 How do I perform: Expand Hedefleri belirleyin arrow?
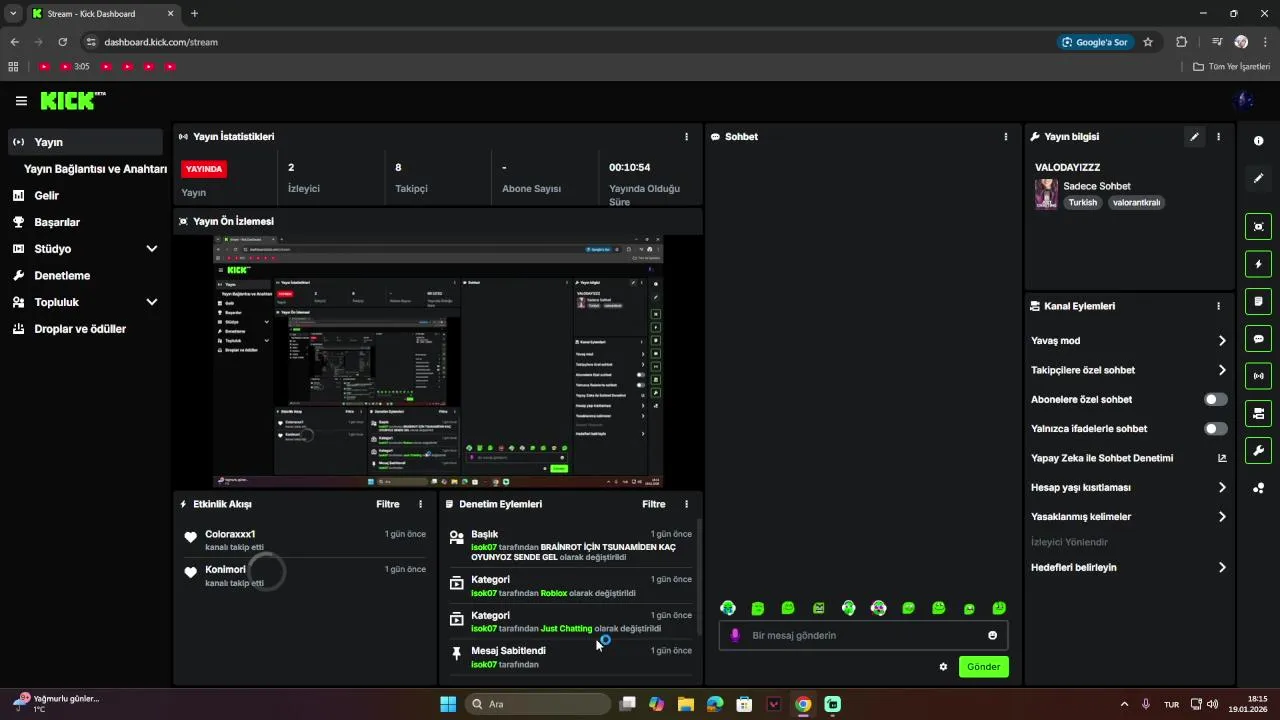[1222, 567]
